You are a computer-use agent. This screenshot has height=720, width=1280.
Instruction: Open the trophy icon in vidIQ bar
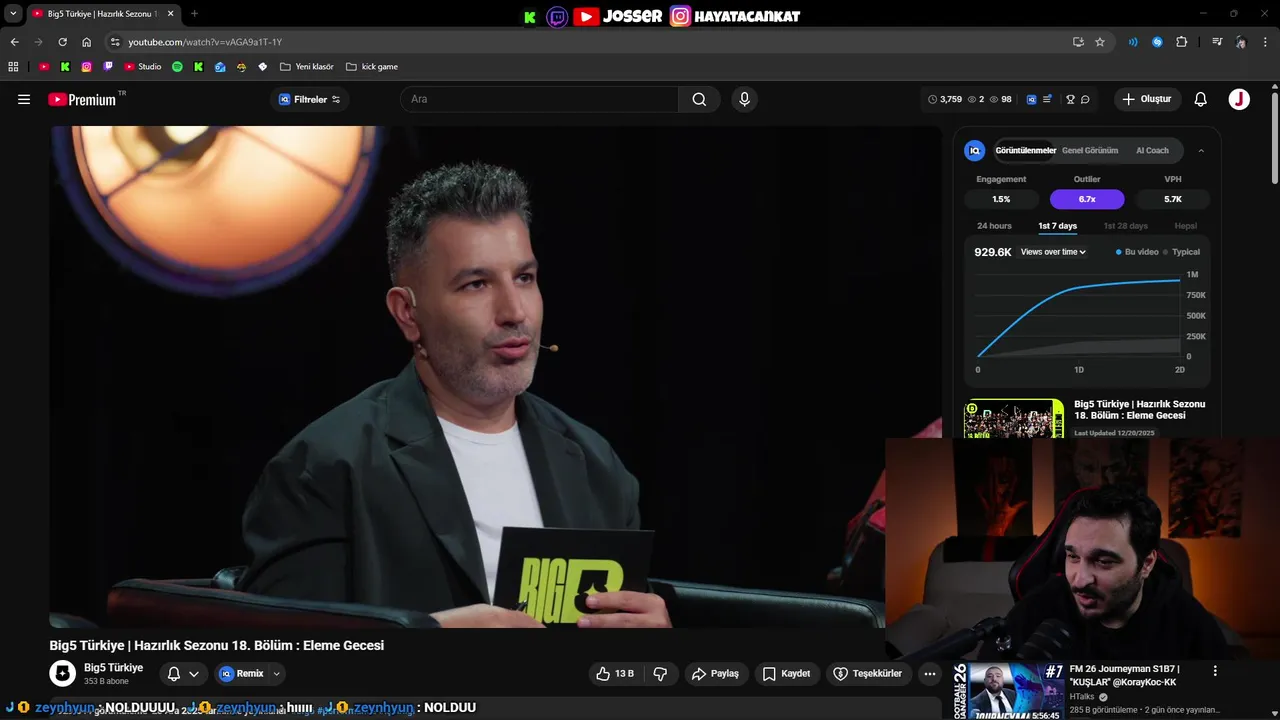click(x=1070, y=99)
